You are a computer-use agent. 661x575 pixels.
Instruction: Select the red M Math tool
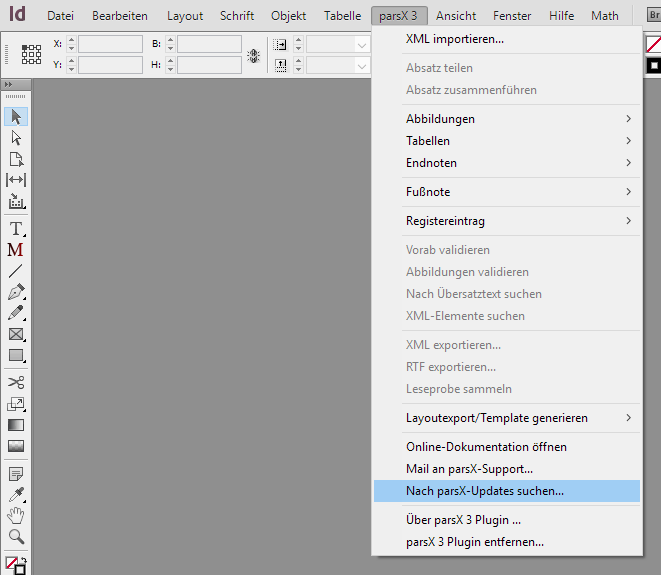pyautogui.click(x=15, y=250)
